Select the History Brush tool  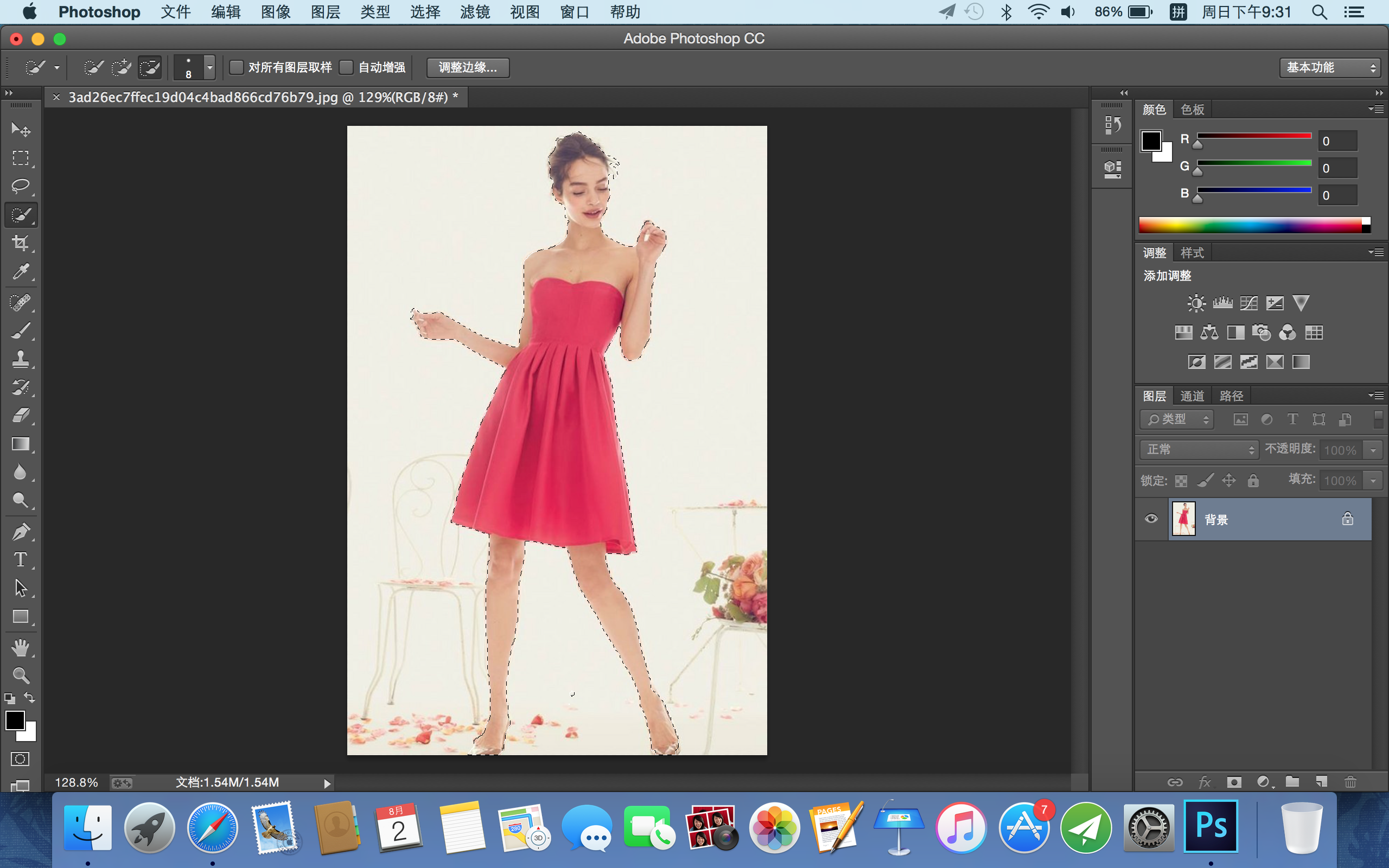coord(21,387)
